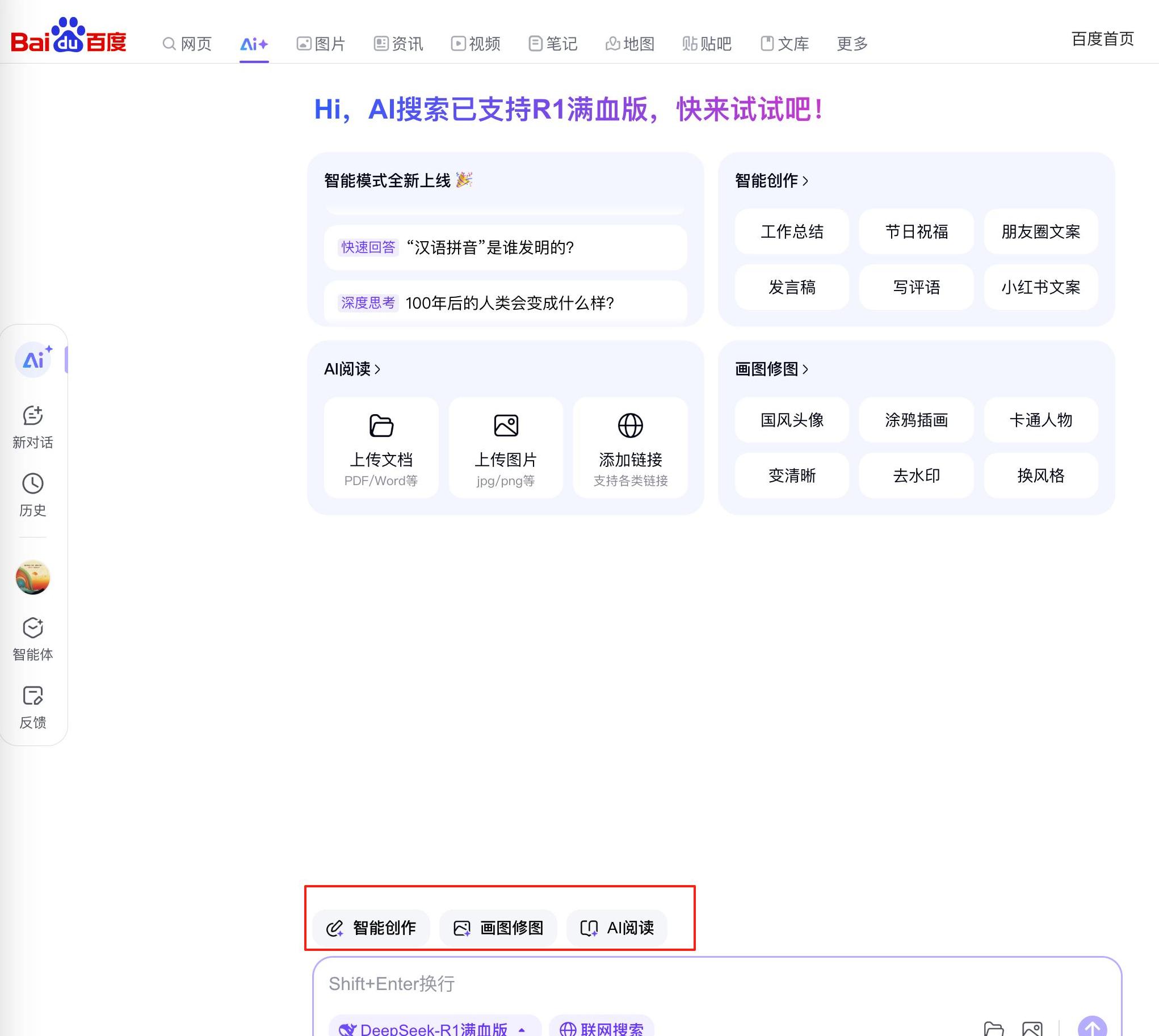Toggle the 联网搜索 web search option
Screen dimensions: 1159x1036
click(x=602, y=1028)
